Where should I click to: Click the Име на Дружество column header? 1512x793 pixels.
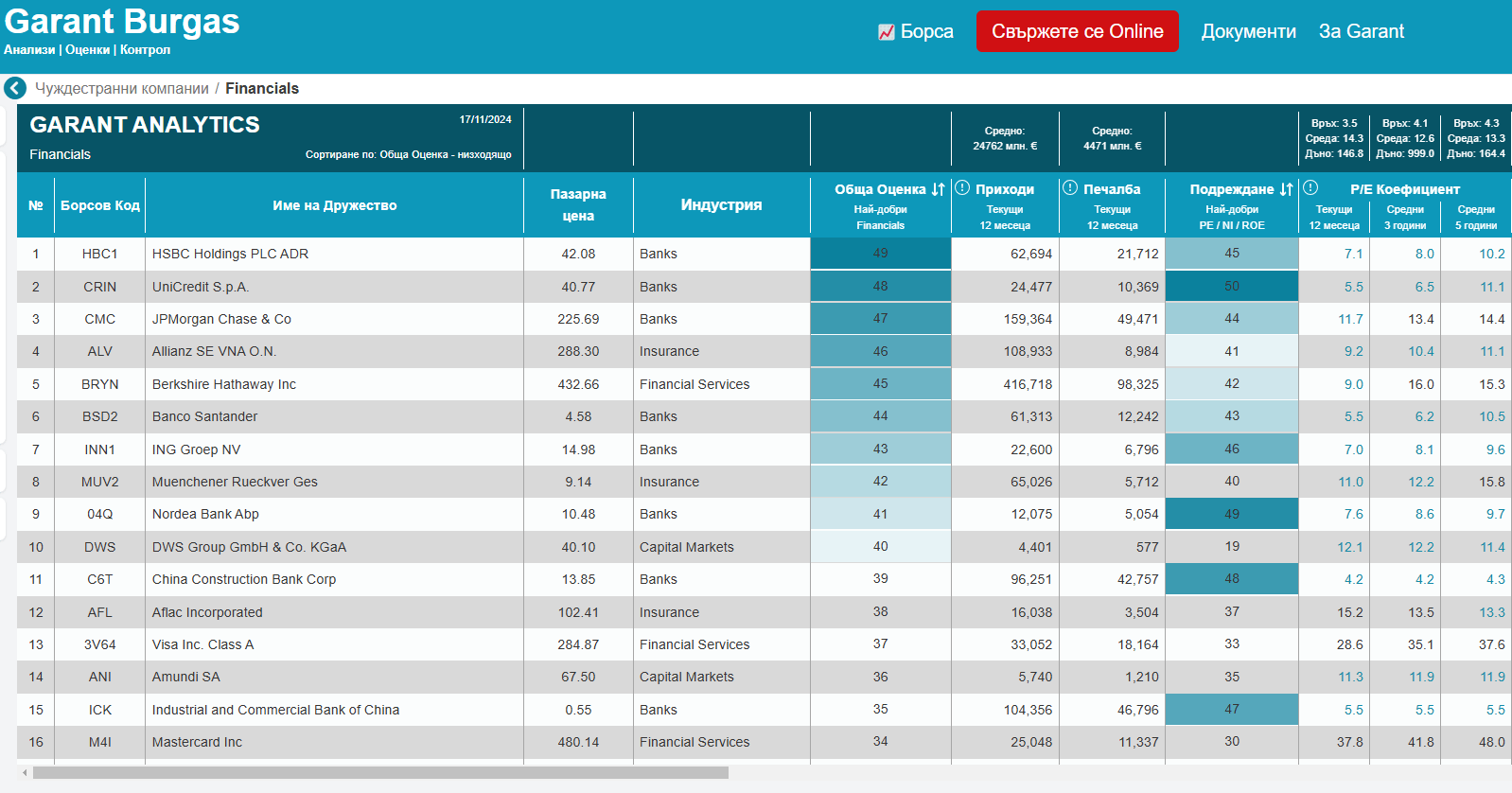pos(334,205)
